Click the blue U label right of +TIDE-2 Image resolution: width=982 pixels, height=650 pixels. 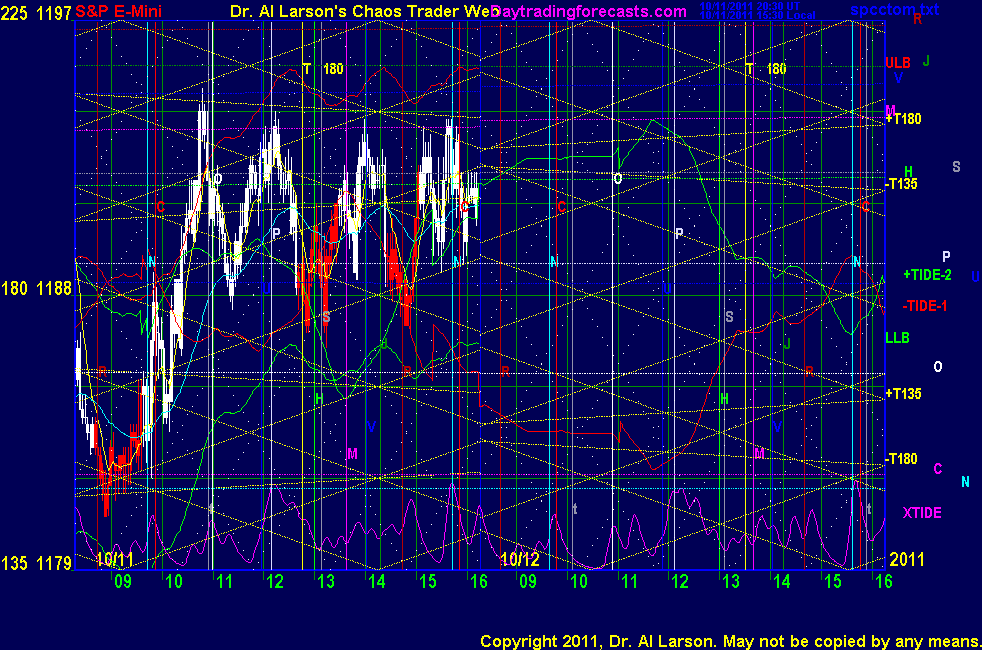[975, 276]
